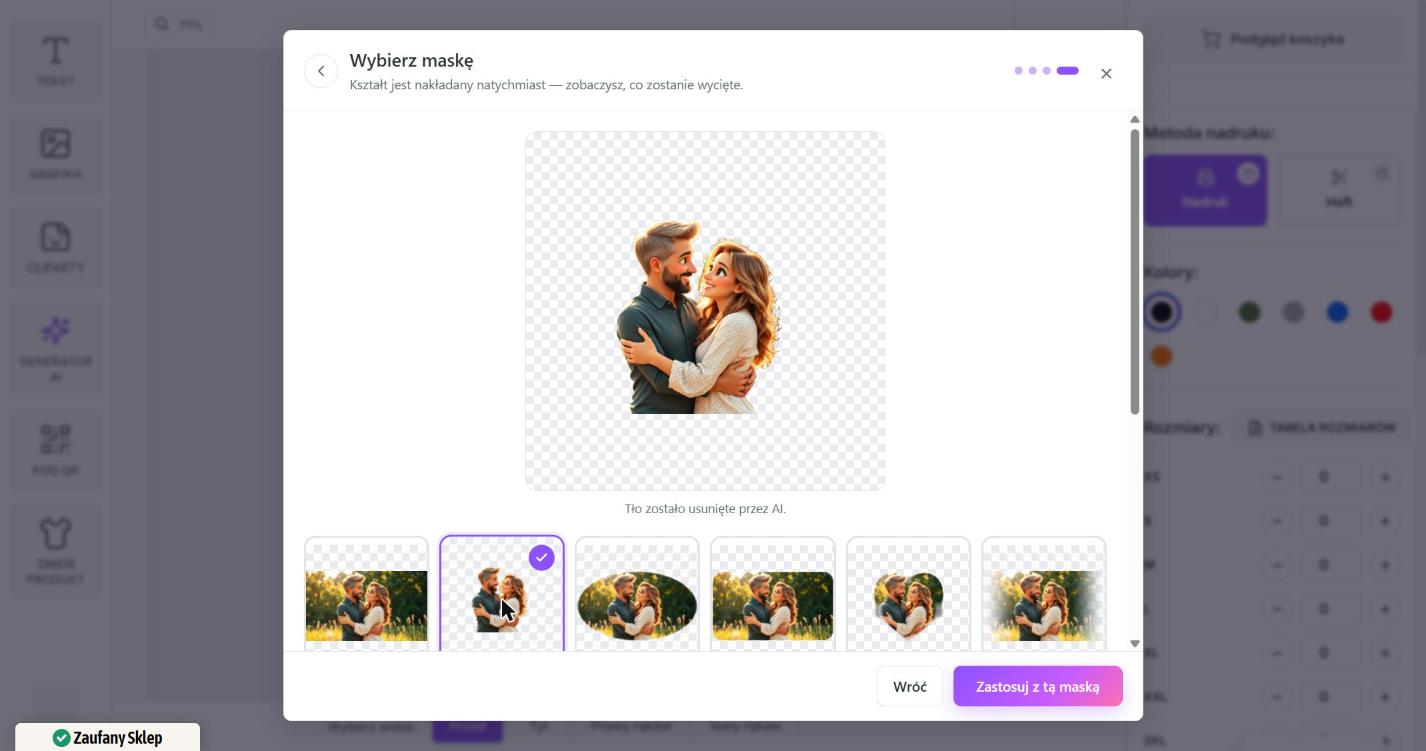Click the dialog scrollbar up arrow

pos(1135,120)
